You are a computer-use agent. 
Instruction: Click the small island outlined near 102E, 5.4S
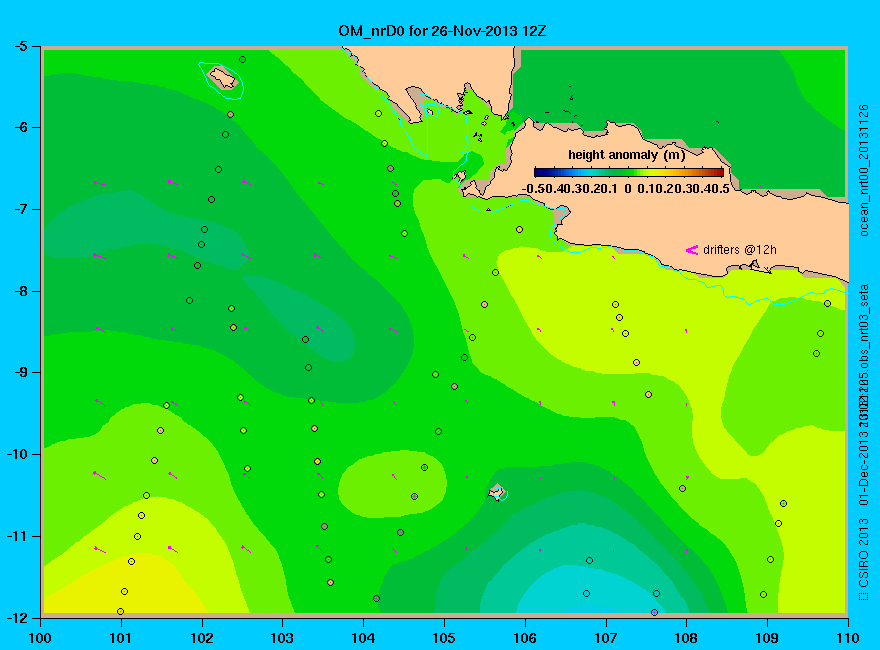[x=223, y=78]
